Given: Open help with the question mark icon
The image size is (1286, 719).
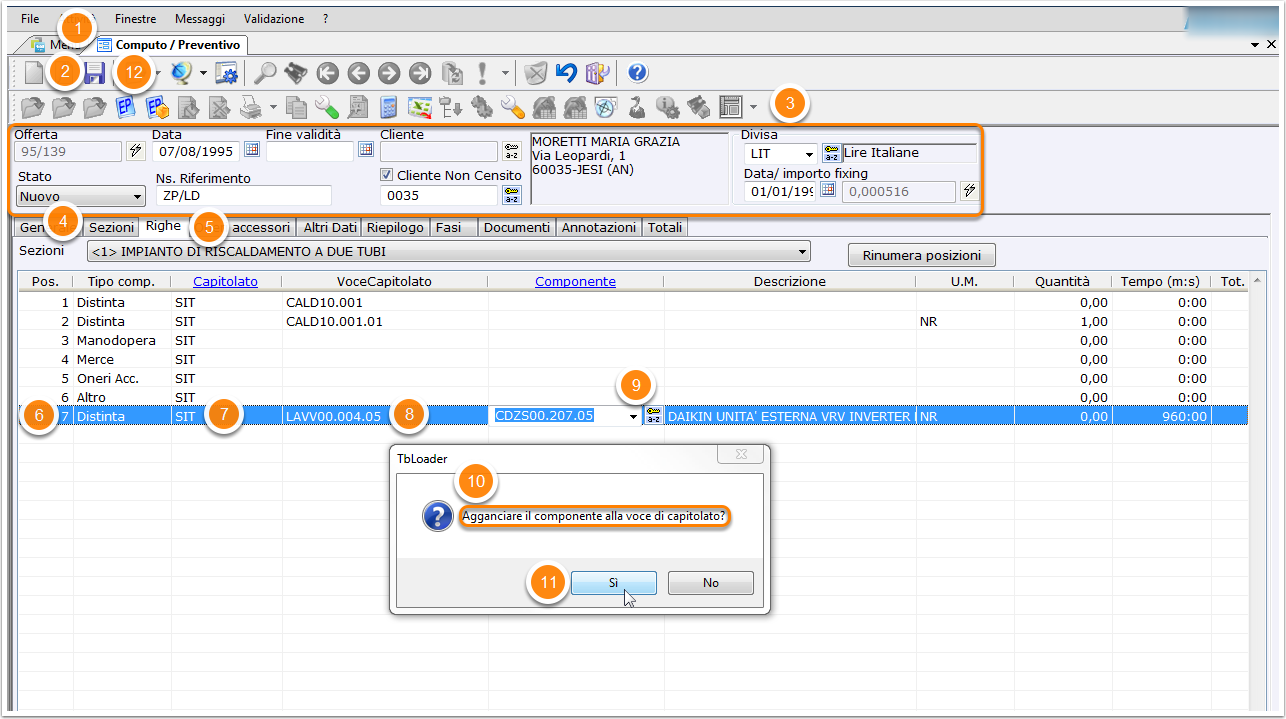Looking at the screenshot, I should [x=637, y=73].
